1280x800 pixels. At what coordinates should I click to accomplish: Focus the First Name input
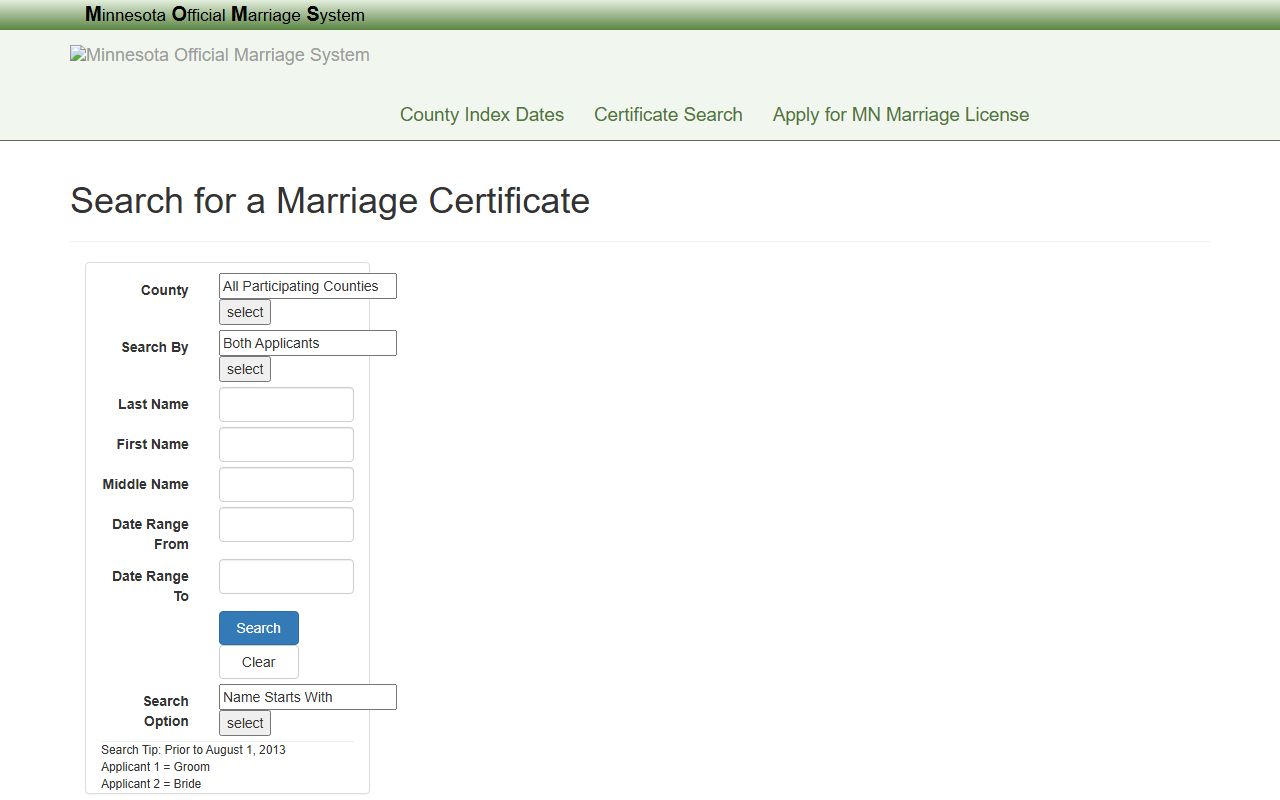pyautogui.click(x=286, y=445)
